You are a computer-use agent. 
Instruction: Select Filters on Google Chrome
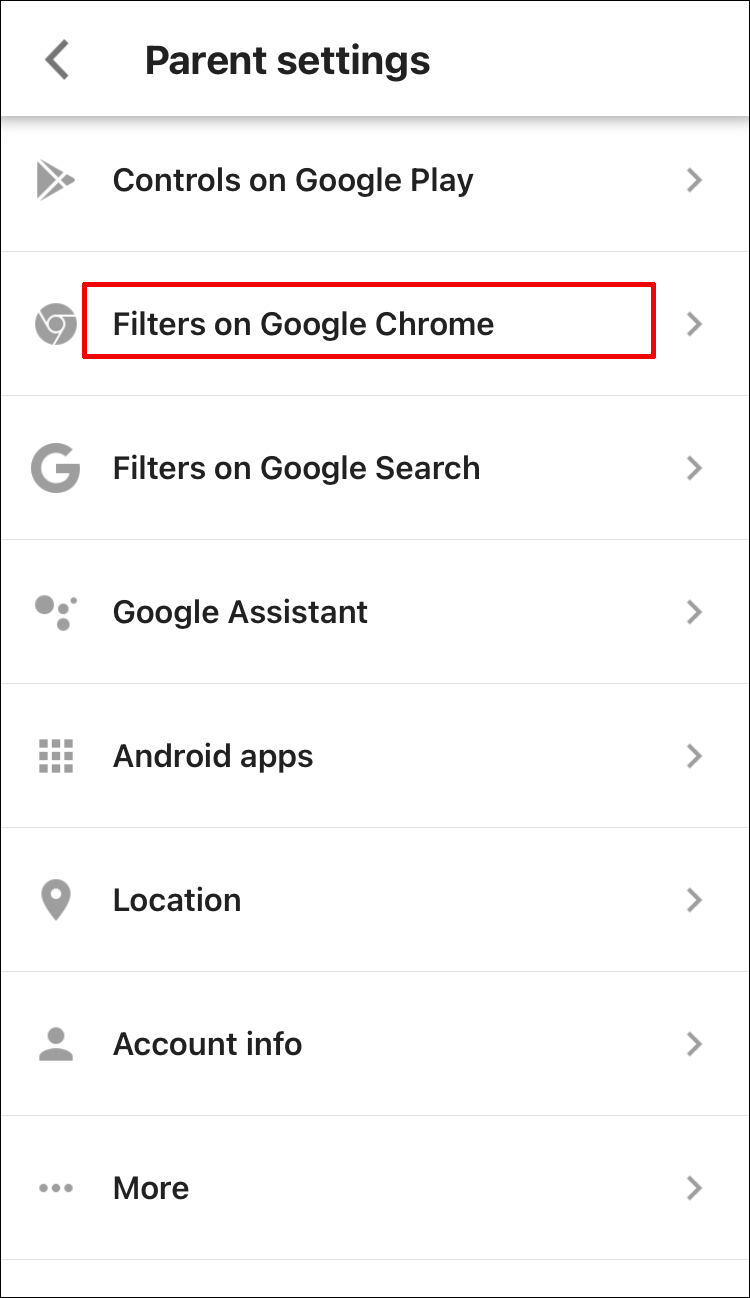(x=303, y=324)
